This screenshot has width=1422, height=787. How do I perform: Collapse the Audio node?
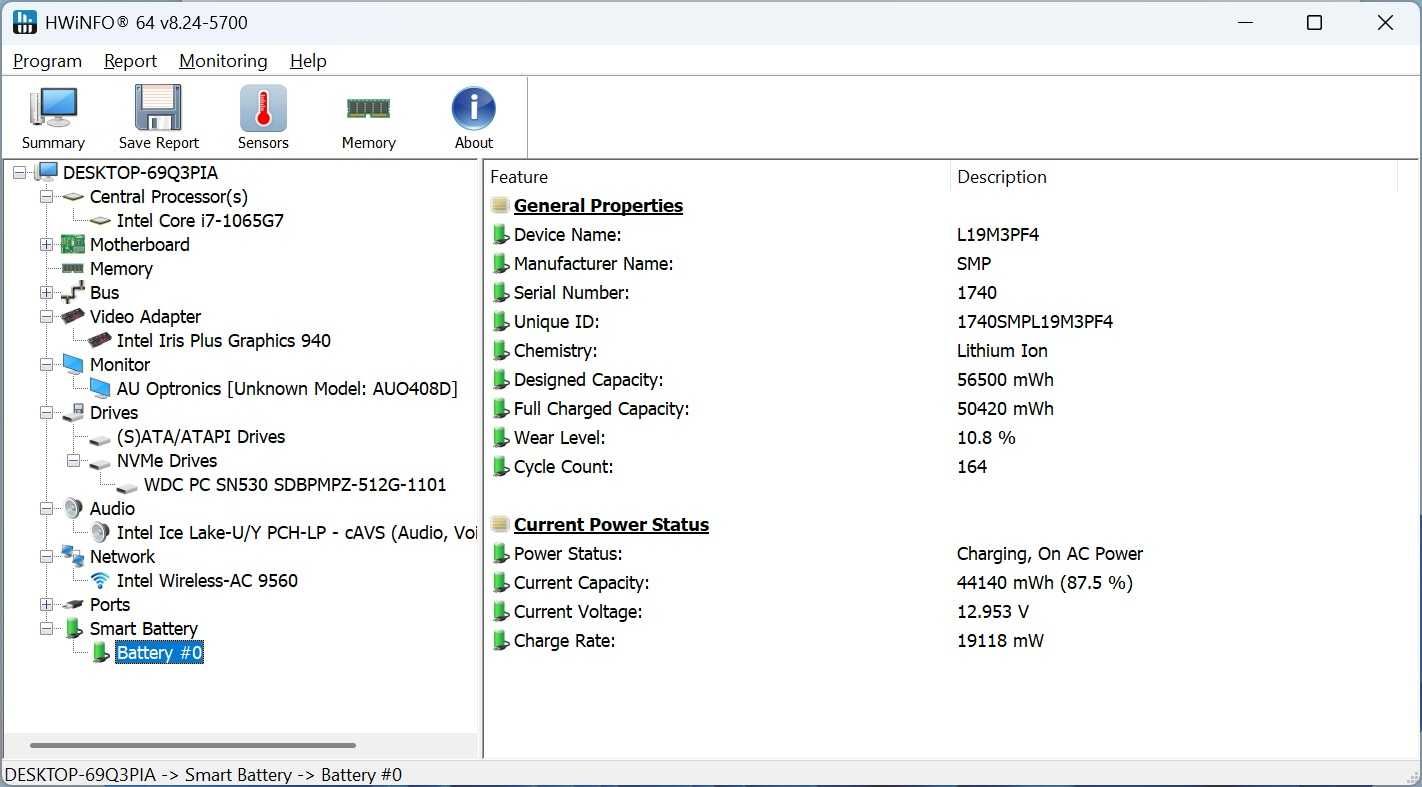pos(46,509)
